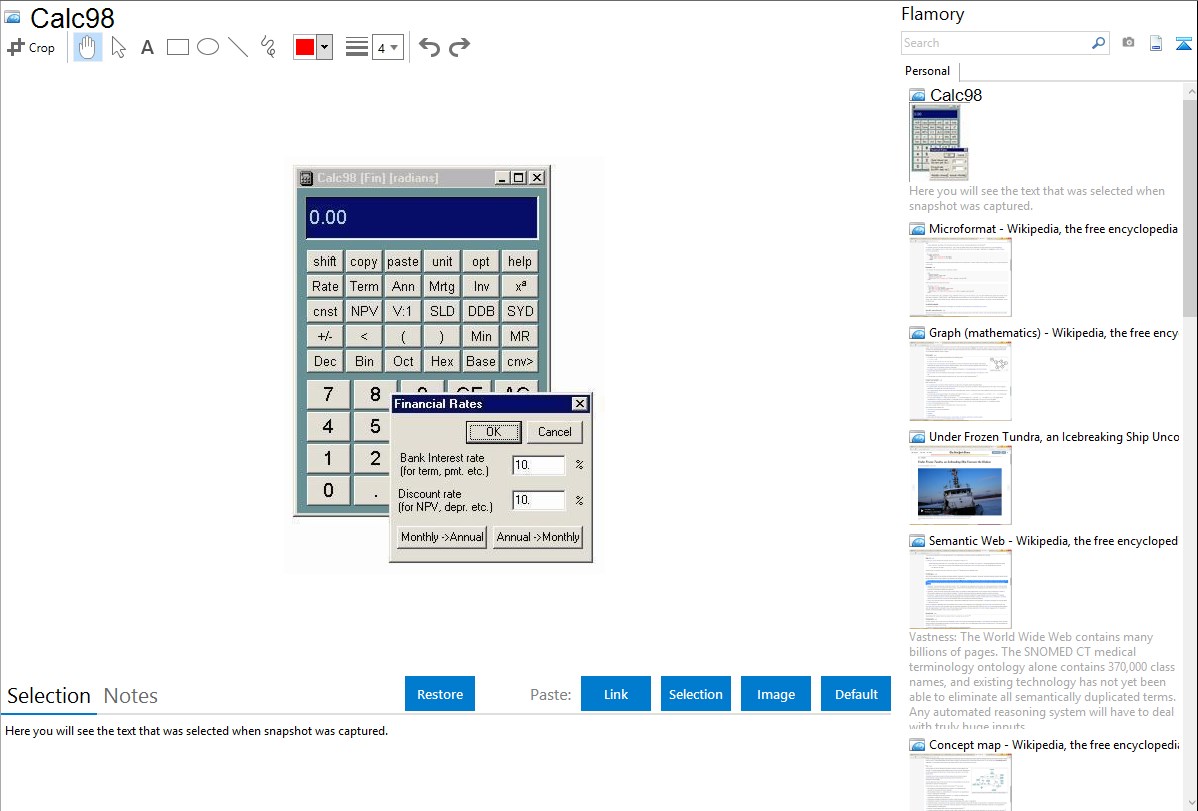Pick the ellipse shape tool
The height and width of the screenshot is (811, 1198).
point(207,47)
